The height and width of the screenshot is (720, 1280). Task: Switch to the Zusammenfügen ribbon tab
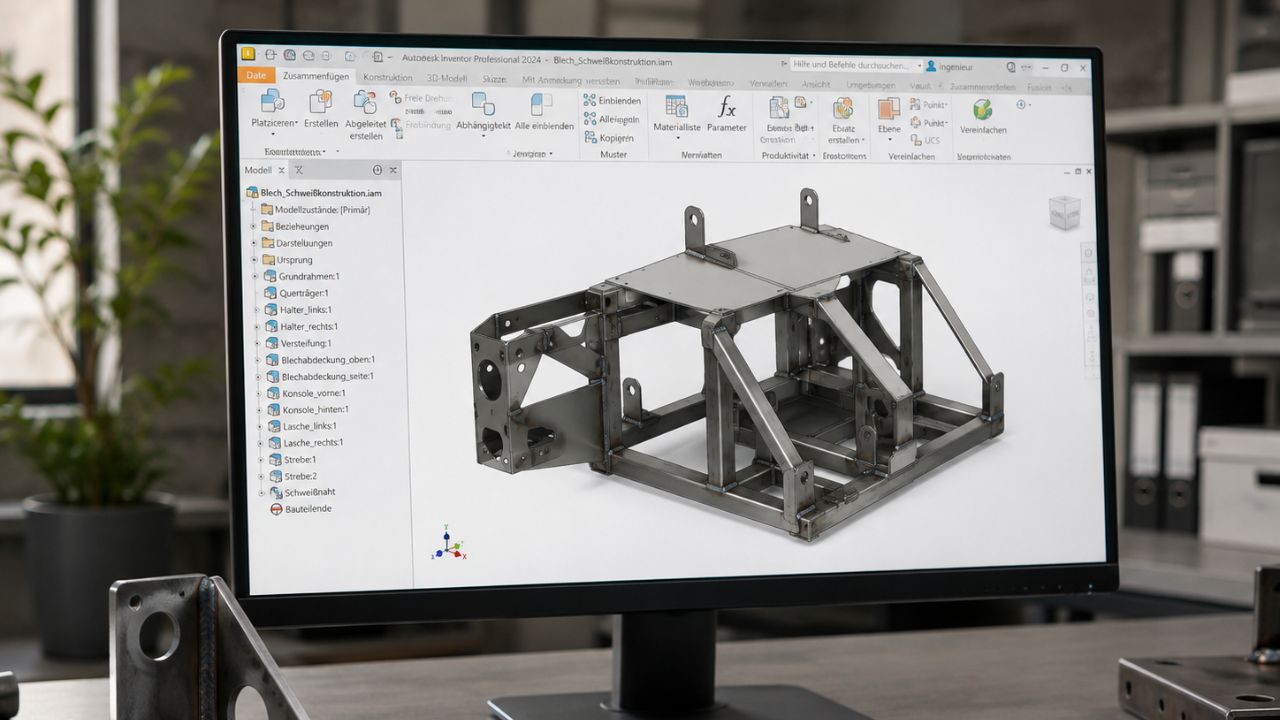click(x=315, y=76)
